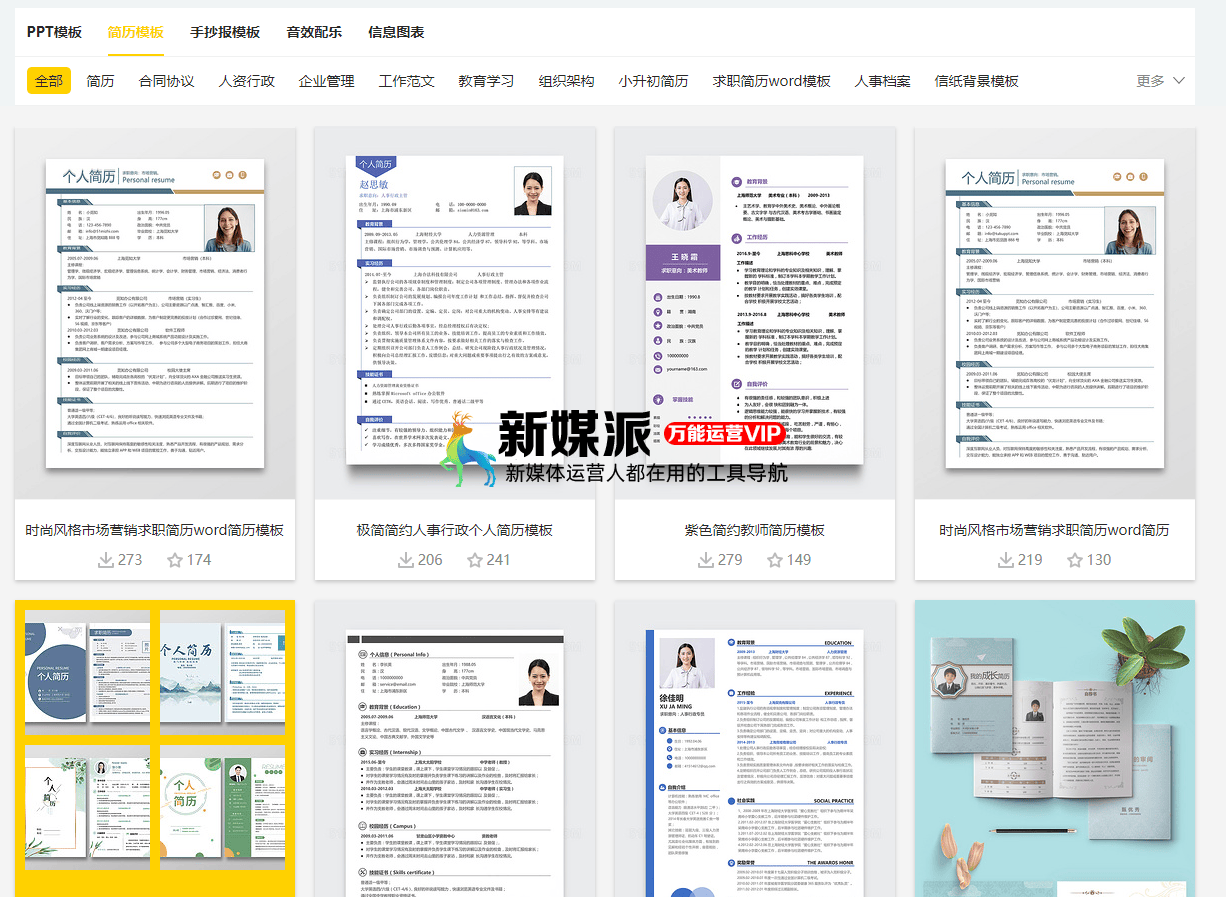This screenshot has width=1226, height=897.
Task: Open the 手抄报模板 tab
Action: coord(225,32)
